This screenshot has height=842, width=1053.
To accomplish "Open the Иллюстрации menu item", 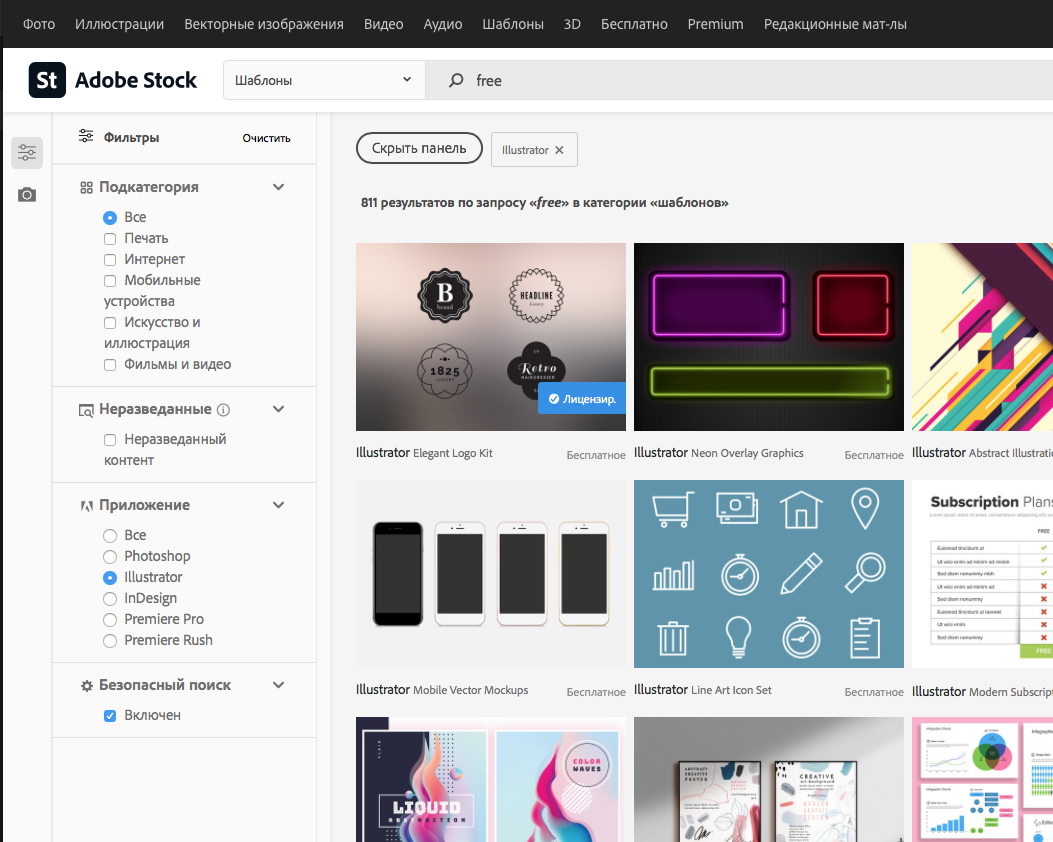I will tap(120, 24).
